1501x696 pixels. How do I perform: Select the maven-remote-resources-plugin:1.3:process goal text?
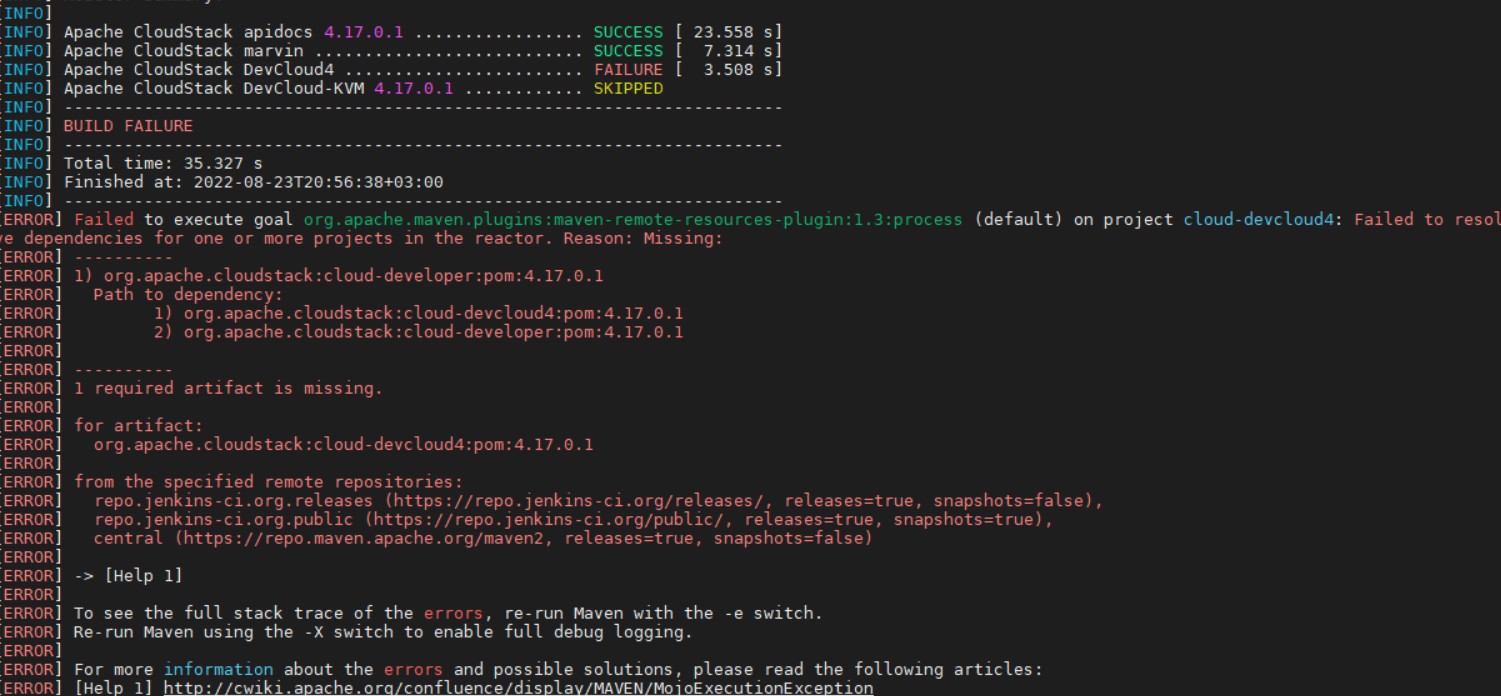pyautogui.click(x=633, y=220)
